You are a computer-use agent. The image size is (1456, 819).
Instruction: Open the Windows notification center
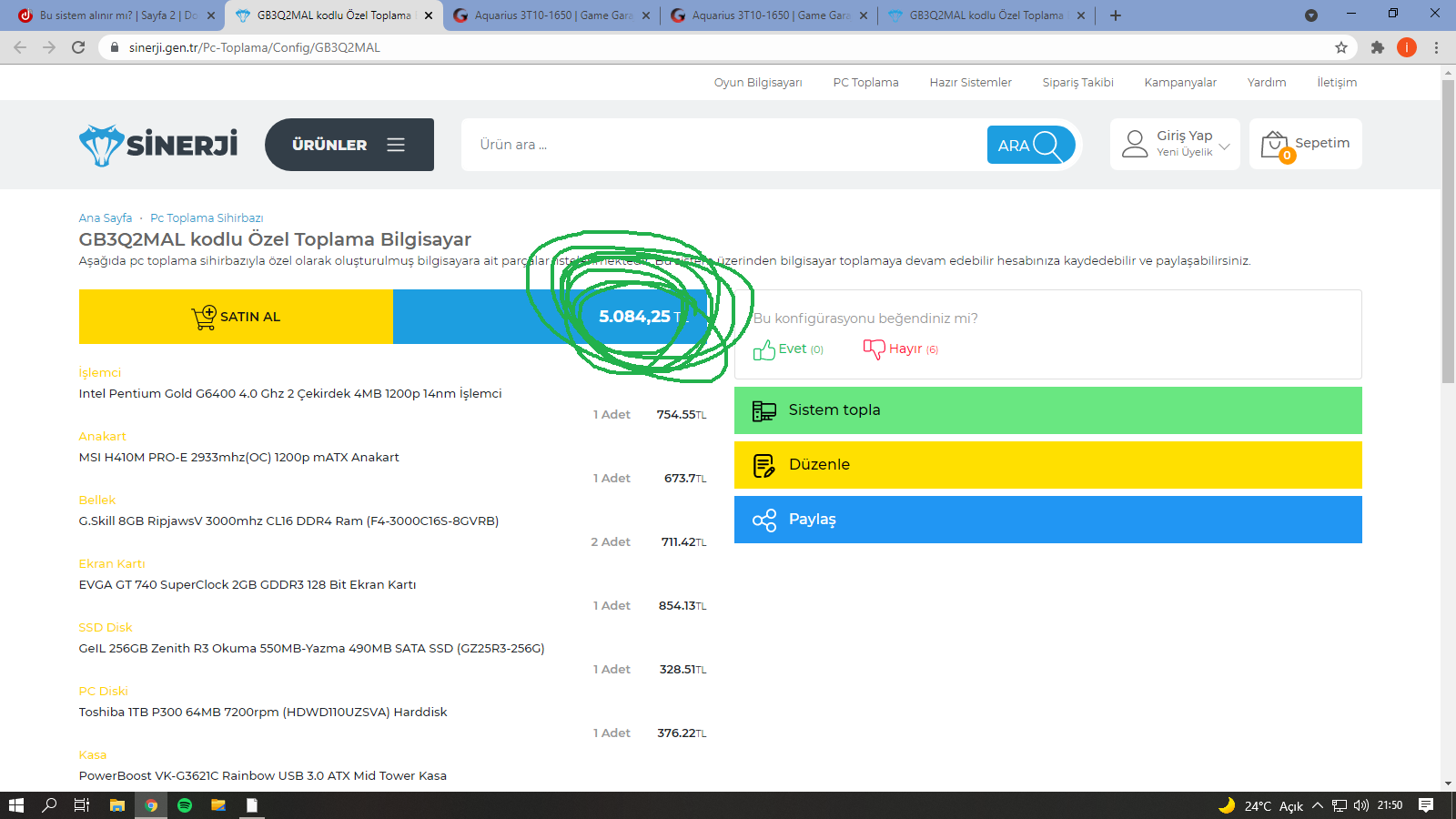coord(1426,805)
